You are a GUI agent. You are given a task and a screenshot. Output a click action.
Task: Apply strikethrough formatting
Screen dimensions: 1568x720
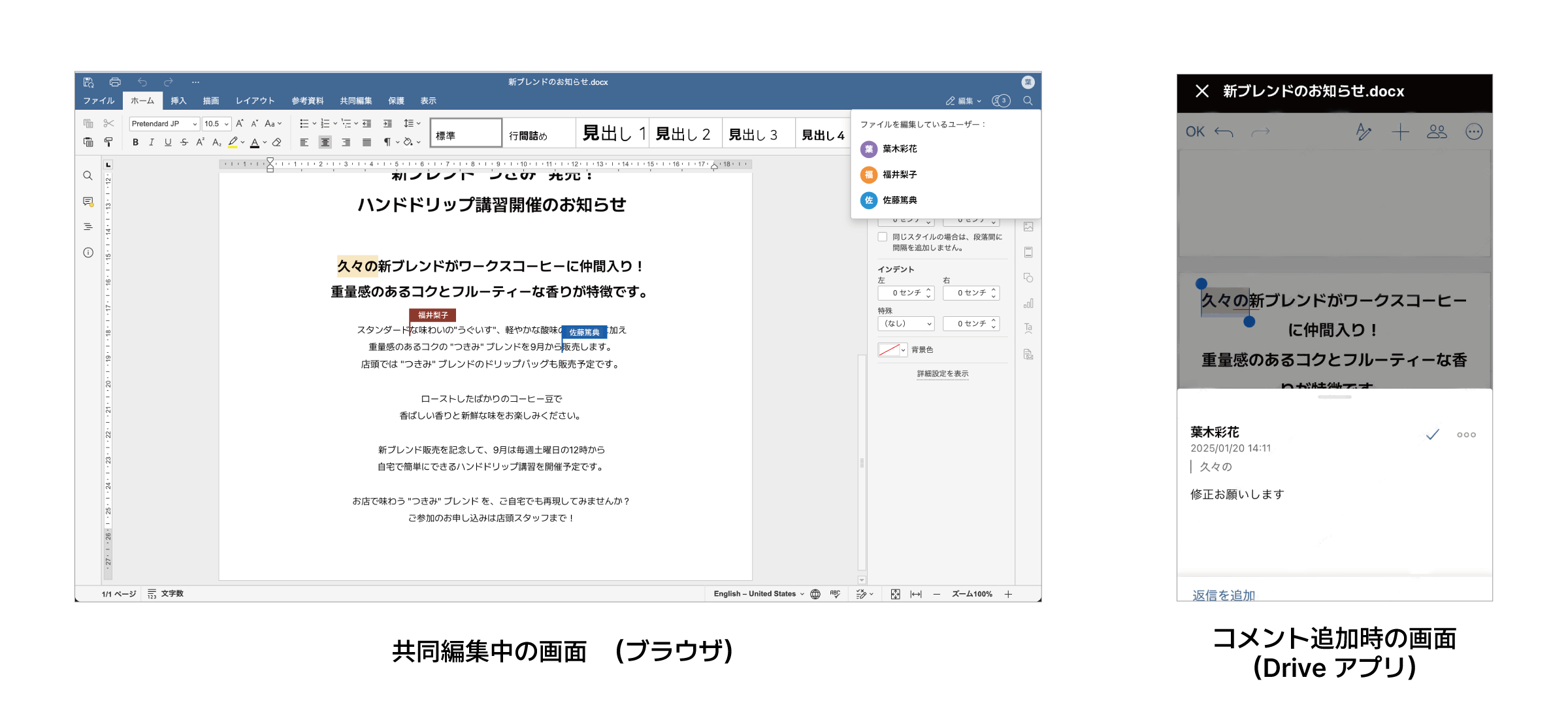point(184,142)
